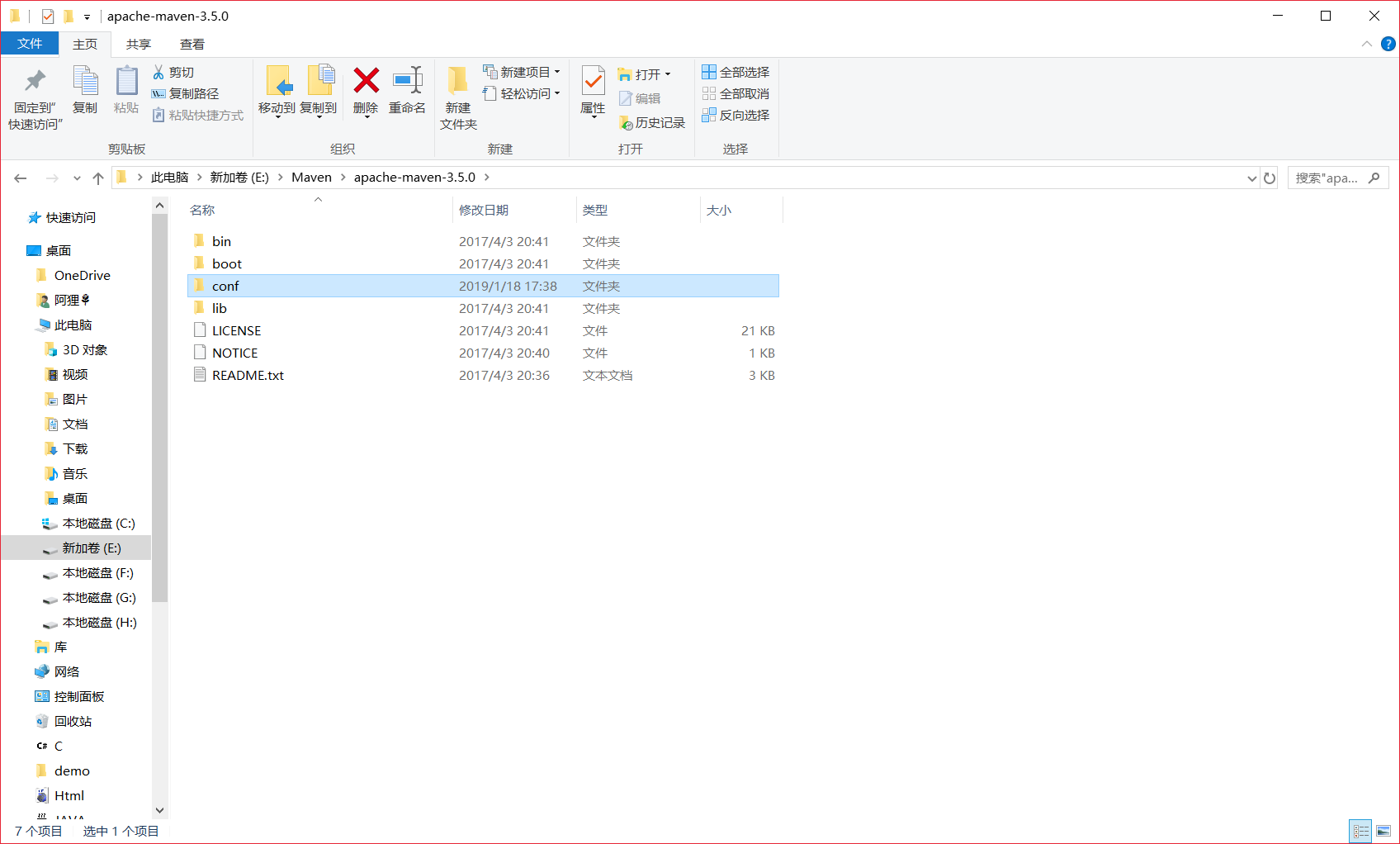Select the bin folder
The width and height of the screenshot is (1400, 844).
click(483, 241)
